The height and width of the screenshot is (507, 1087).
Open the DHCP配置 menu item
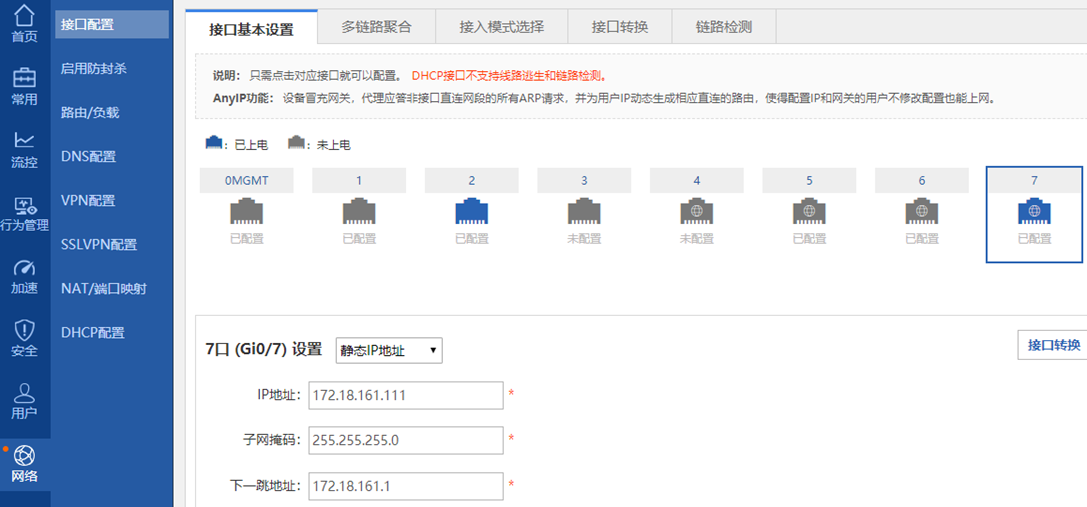coord(93,333)
